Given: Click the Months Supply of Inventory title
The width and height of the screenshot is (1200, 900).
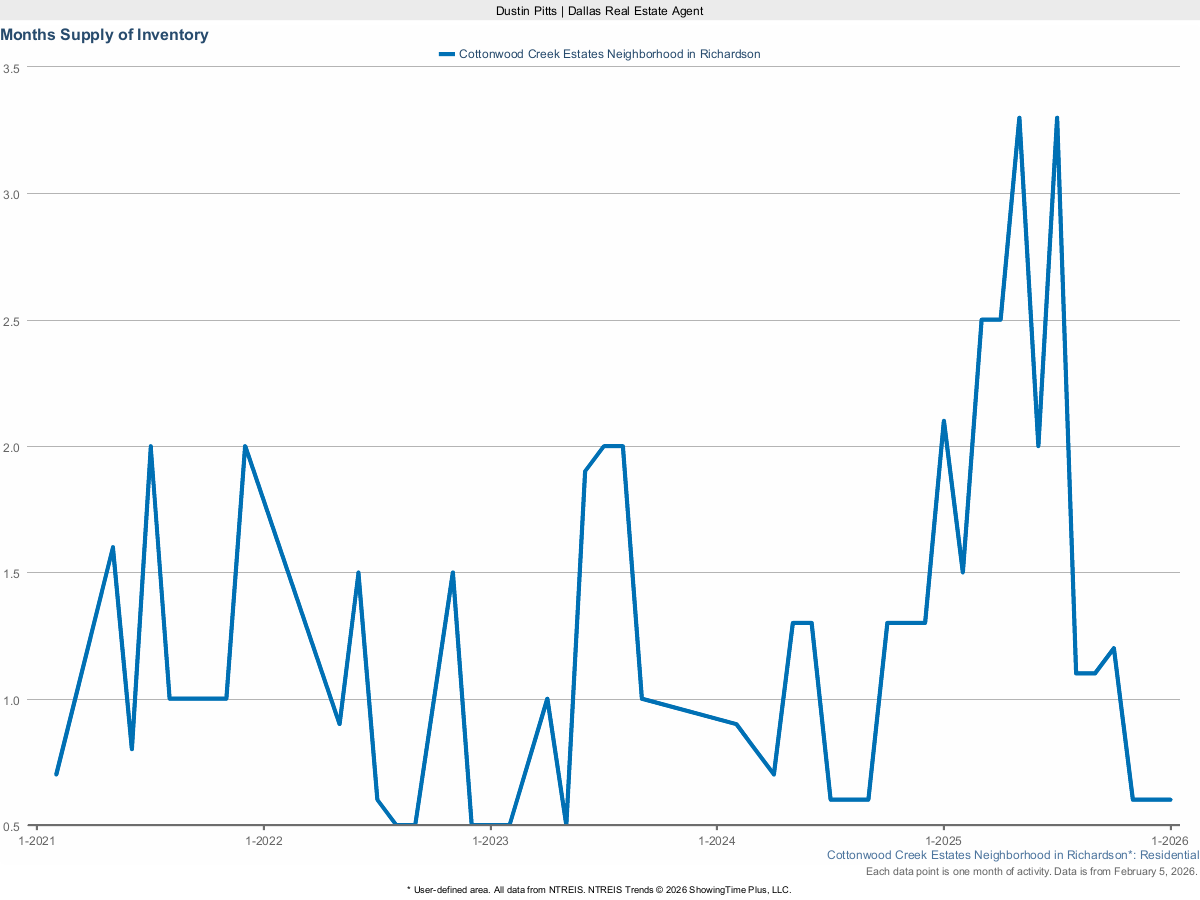Looking at the screenshot, I should pyautogui.click(x=105, y=34).
